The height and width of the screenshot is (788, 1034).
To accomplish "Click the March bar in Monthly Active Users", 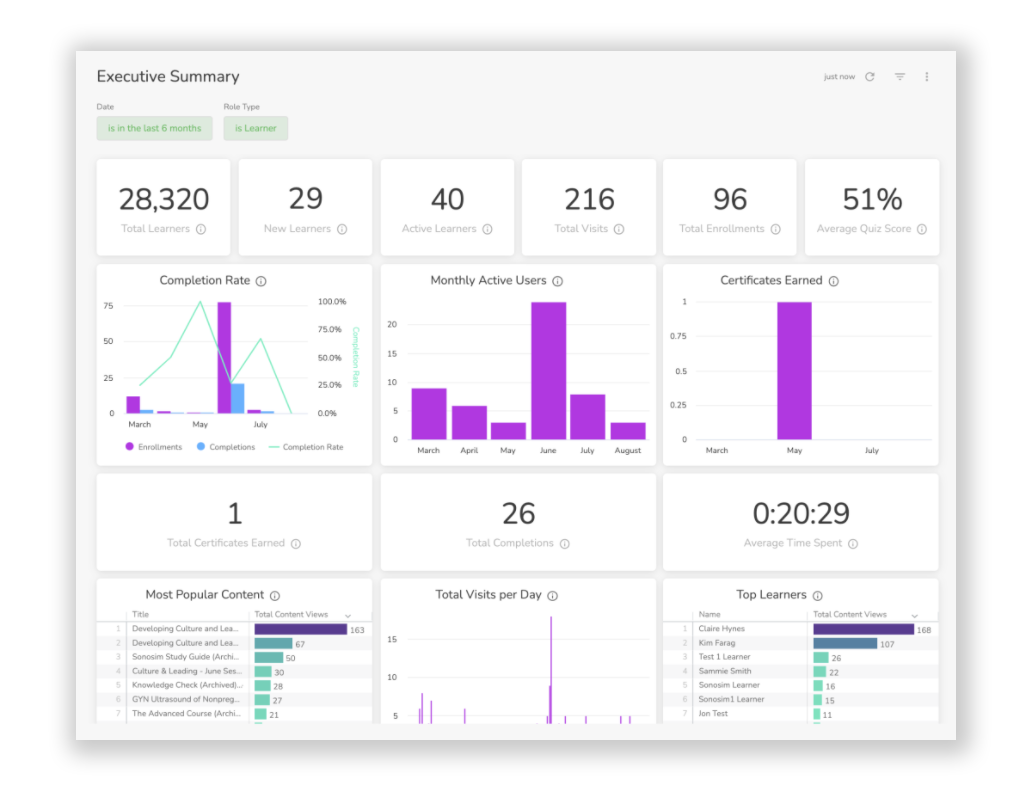I will [429, 413].
